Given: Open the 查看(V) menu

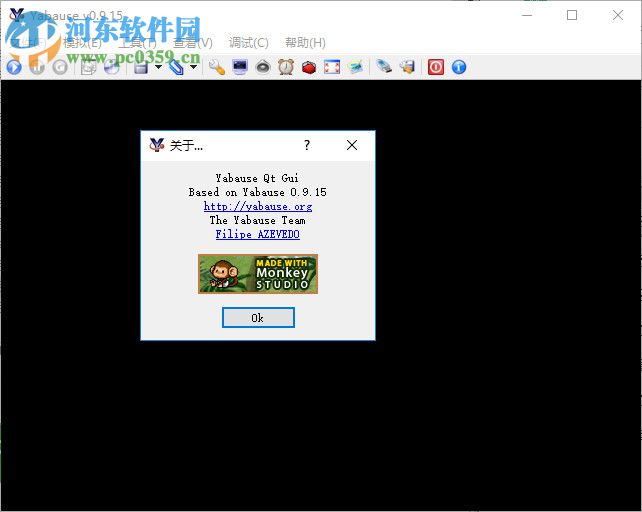Looking at the screenshot, I should tap(193, 43).
